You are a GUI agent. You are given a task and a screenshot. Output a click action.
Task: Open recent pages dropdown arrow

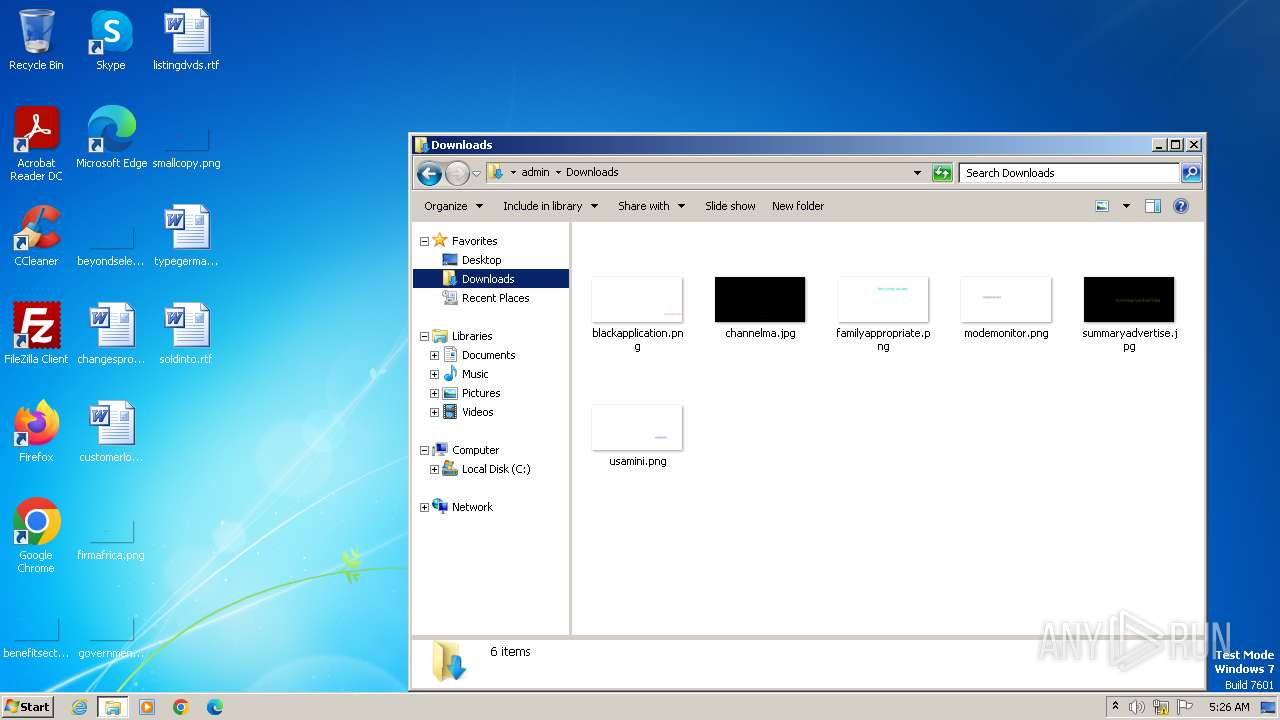click(477, 173)
